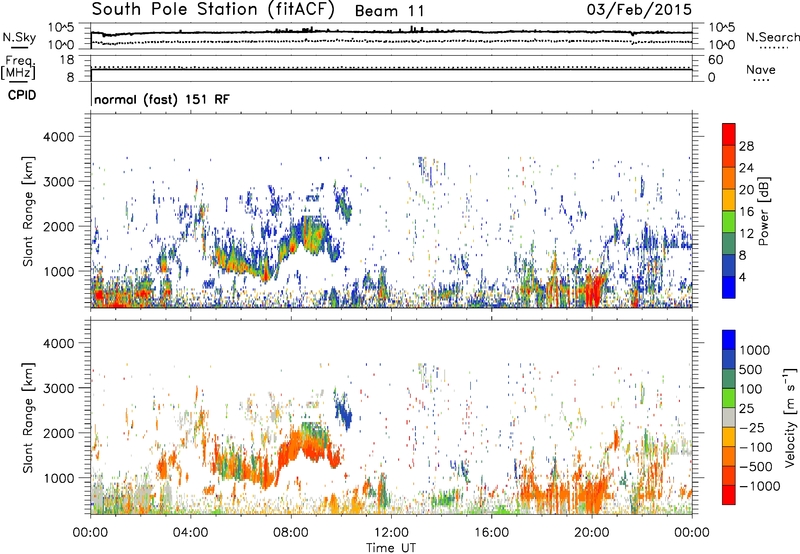Click the 100 label on velocity colorbar
The image size is (800, 554).
[x=751, y=389]
